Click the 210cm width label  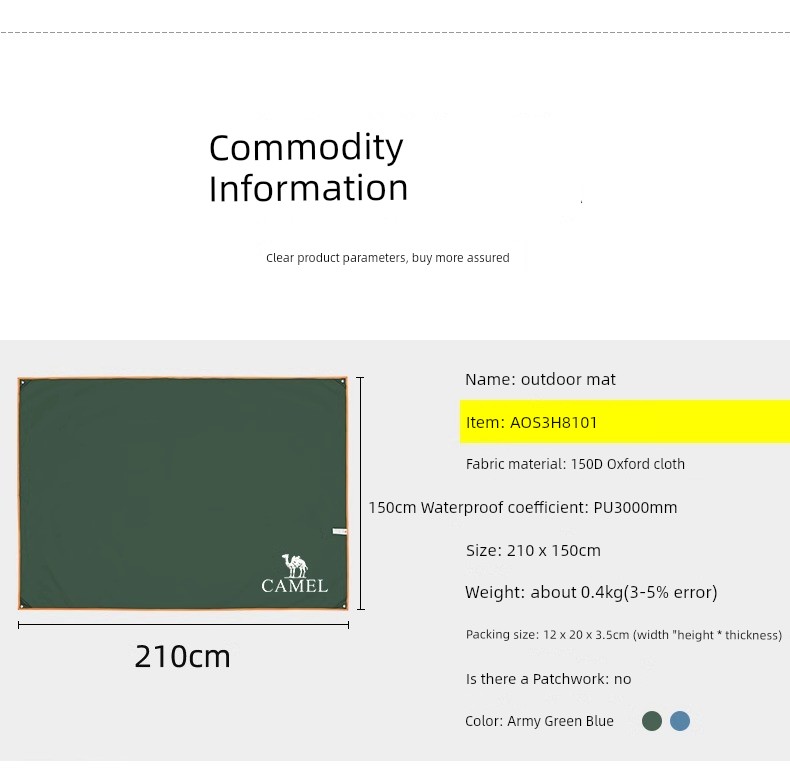183,656
